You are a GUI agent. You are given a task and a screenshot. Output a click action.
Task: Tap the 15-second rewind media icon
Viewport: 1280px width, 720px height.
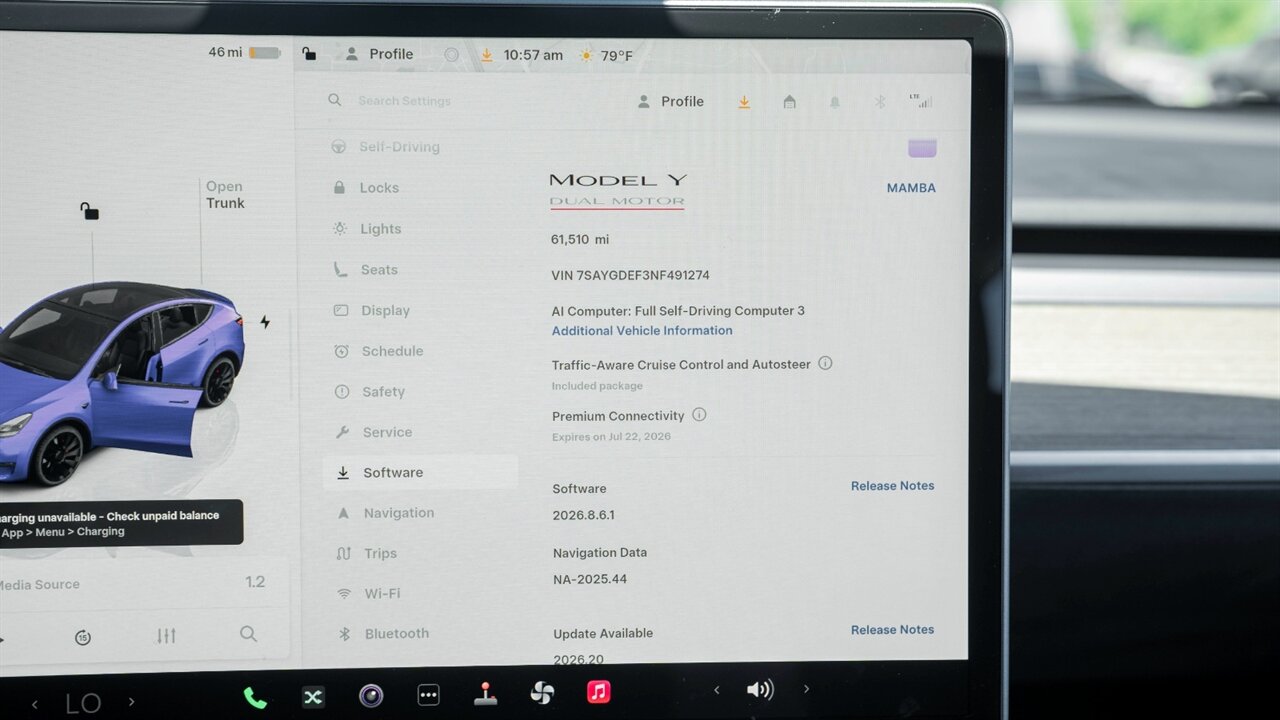click(x=83, y=637)
